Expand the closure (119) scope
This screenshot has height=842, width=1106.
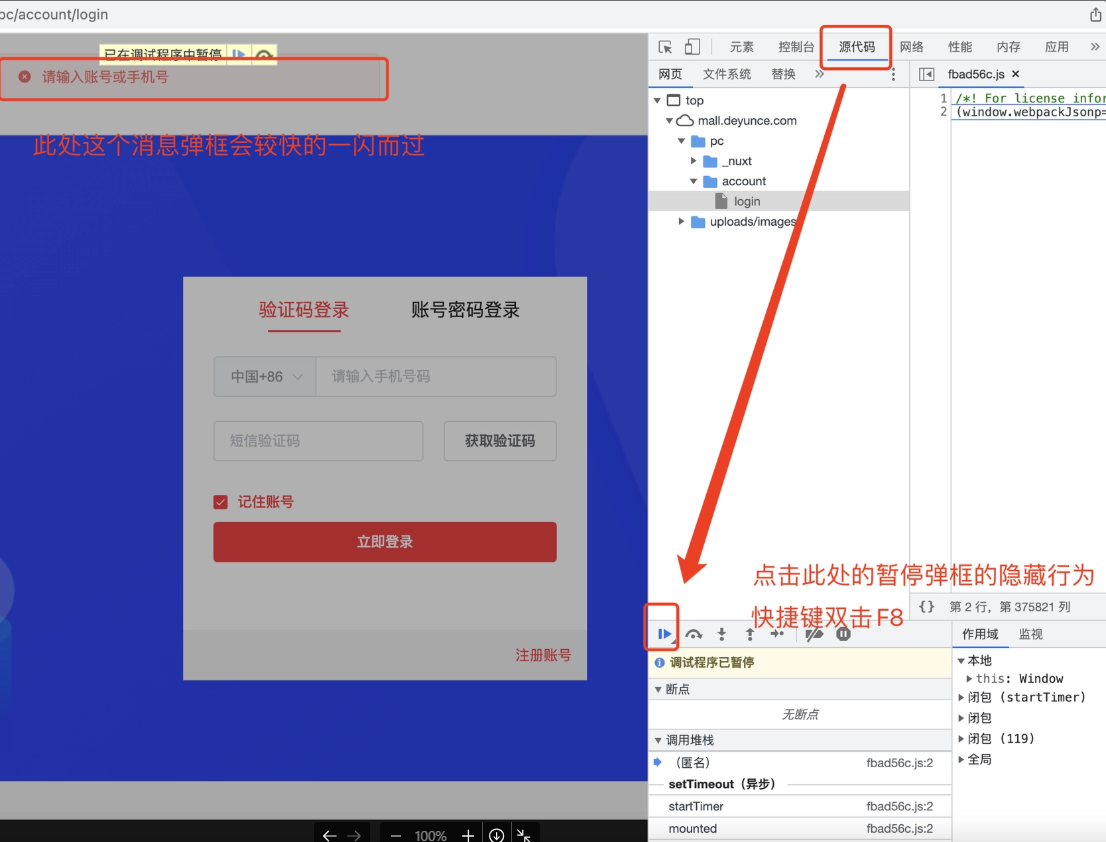(x=961, y=738)
